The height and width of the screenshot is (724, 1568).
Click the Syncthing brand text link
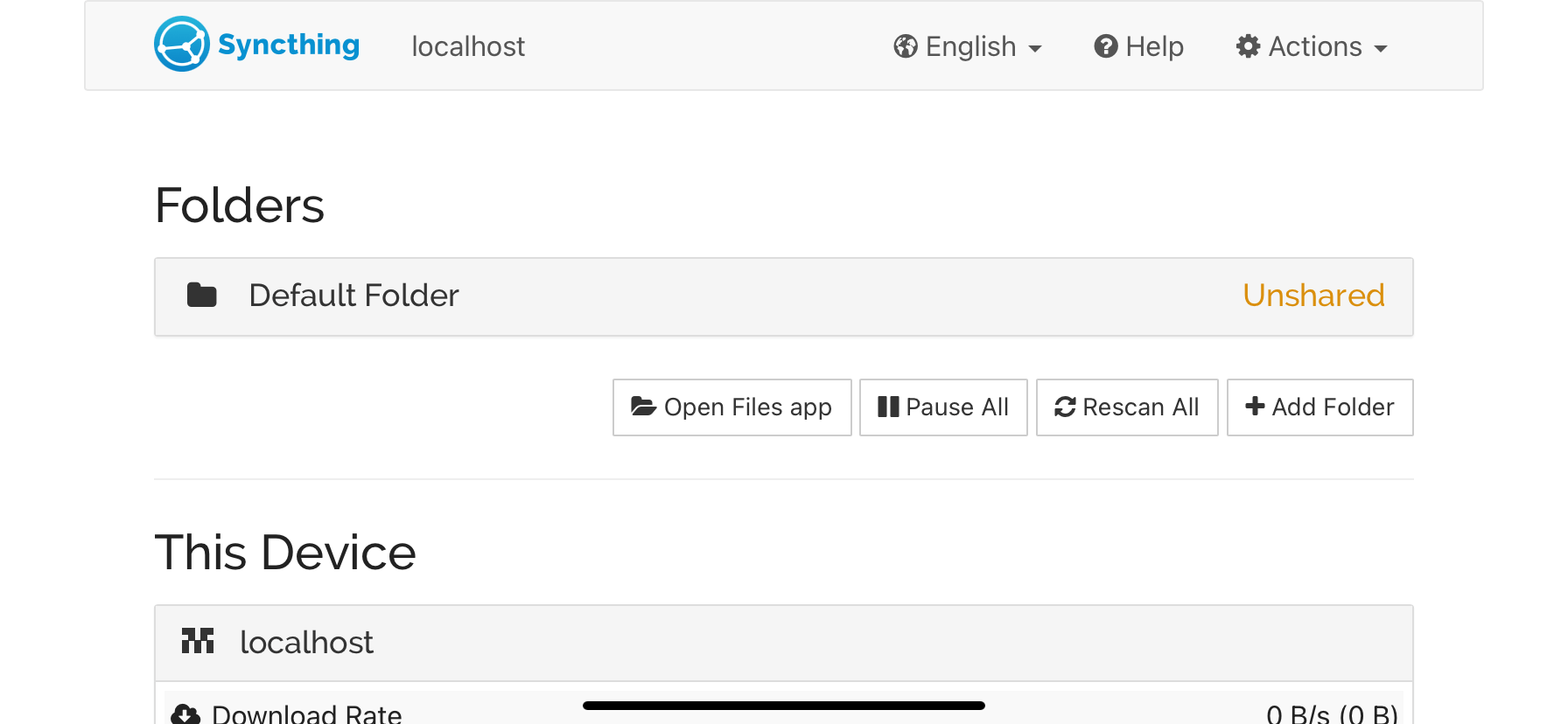(x=289, y=45)
